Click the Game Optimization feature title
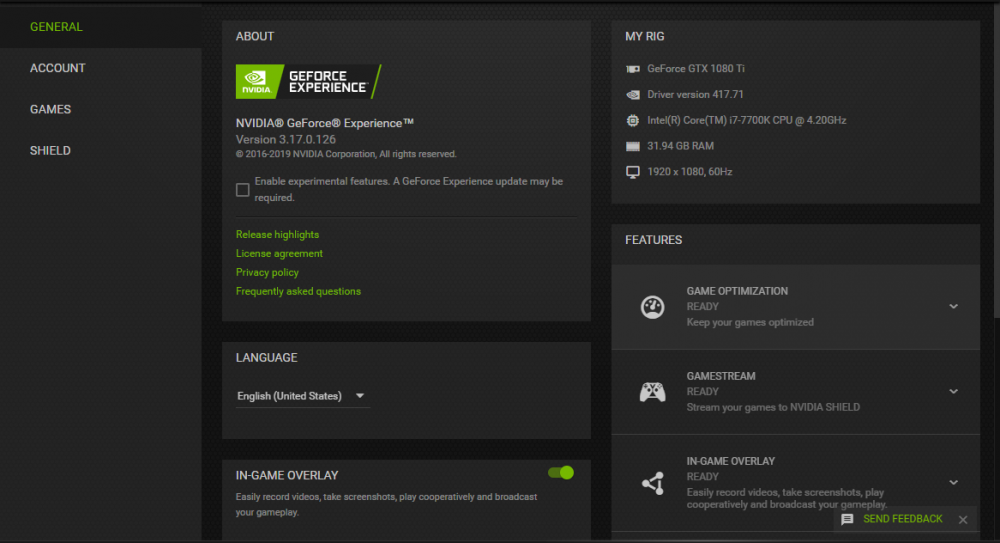 tap(737, 291)
